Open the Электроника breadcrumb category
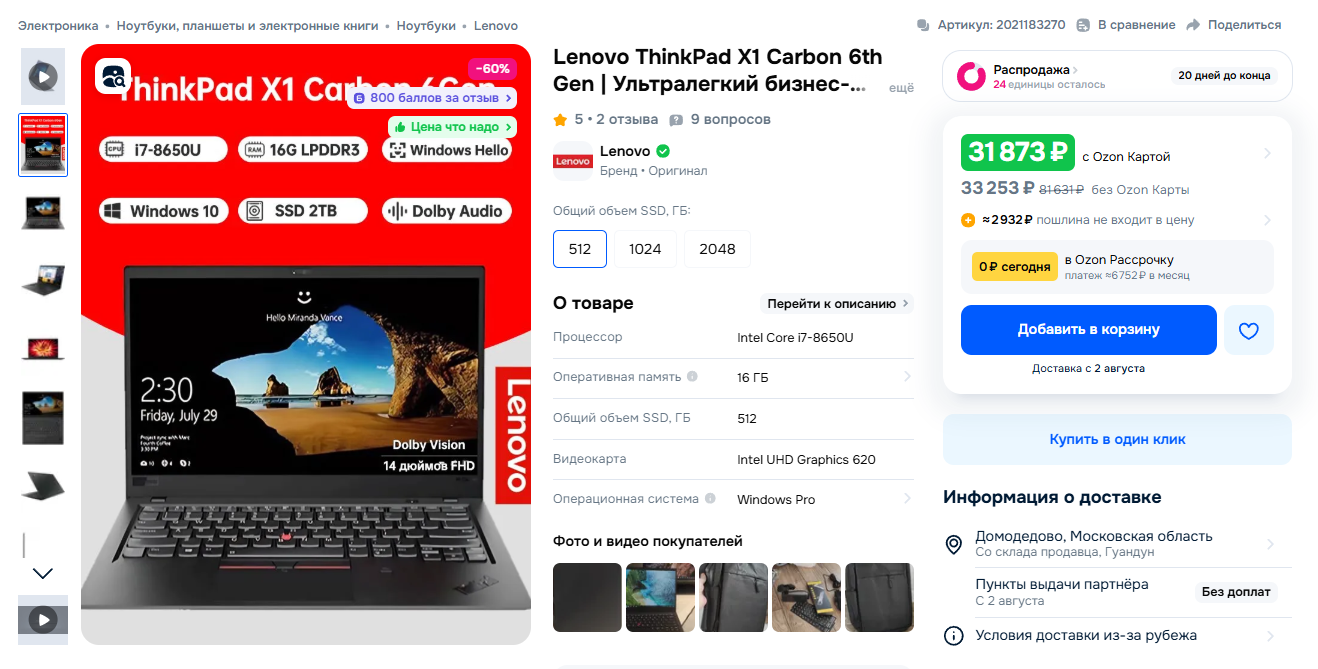 pos(58,25)
